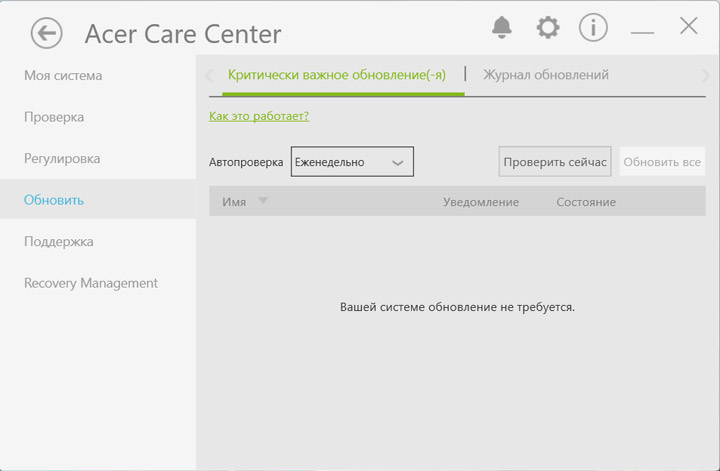This screenshot has height=471, width=720.
Task: Open the Моя система section
Action: point(63,75)
